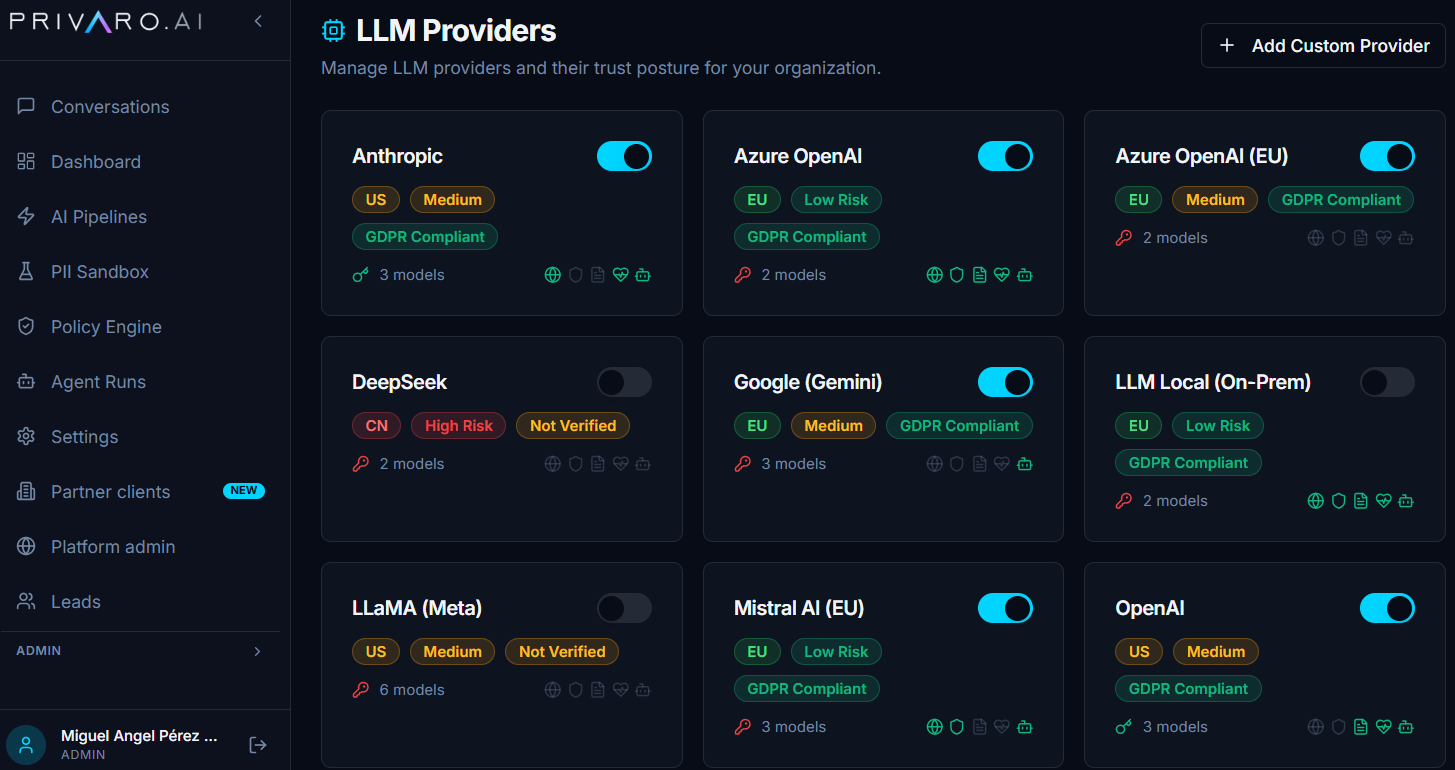
Task: Click the heart-pulse icon on the OpenAI card
Action: [1384, 727]
